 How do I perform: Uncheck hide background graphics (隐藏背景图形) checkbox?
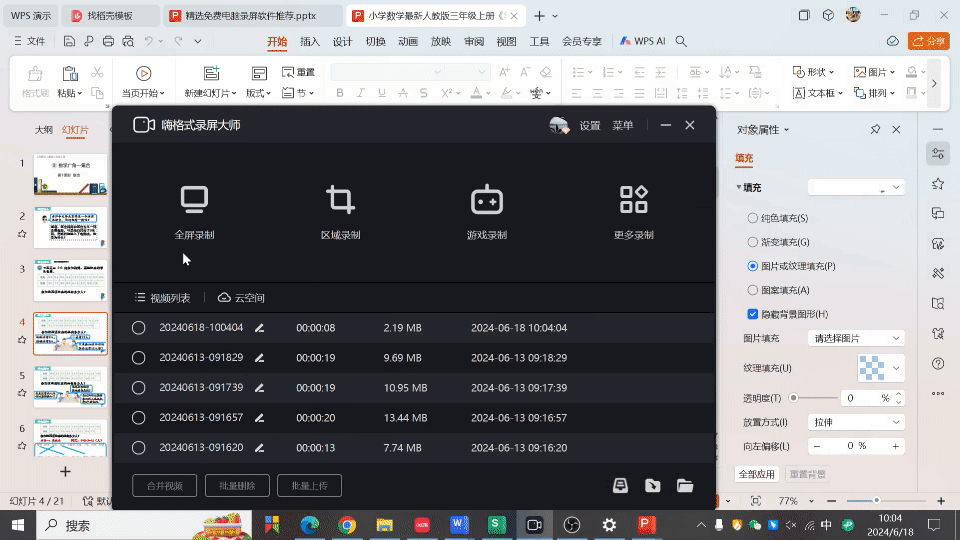[753, 314]
